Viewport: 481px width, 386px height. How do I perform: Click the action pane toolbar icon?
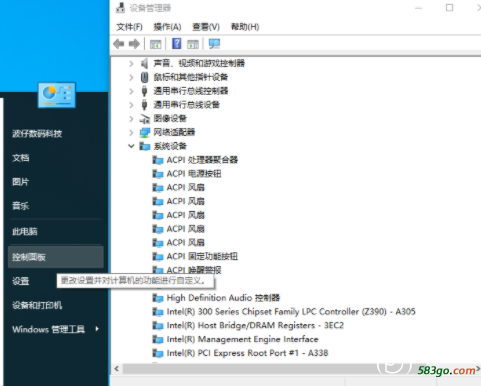[193, 44]
